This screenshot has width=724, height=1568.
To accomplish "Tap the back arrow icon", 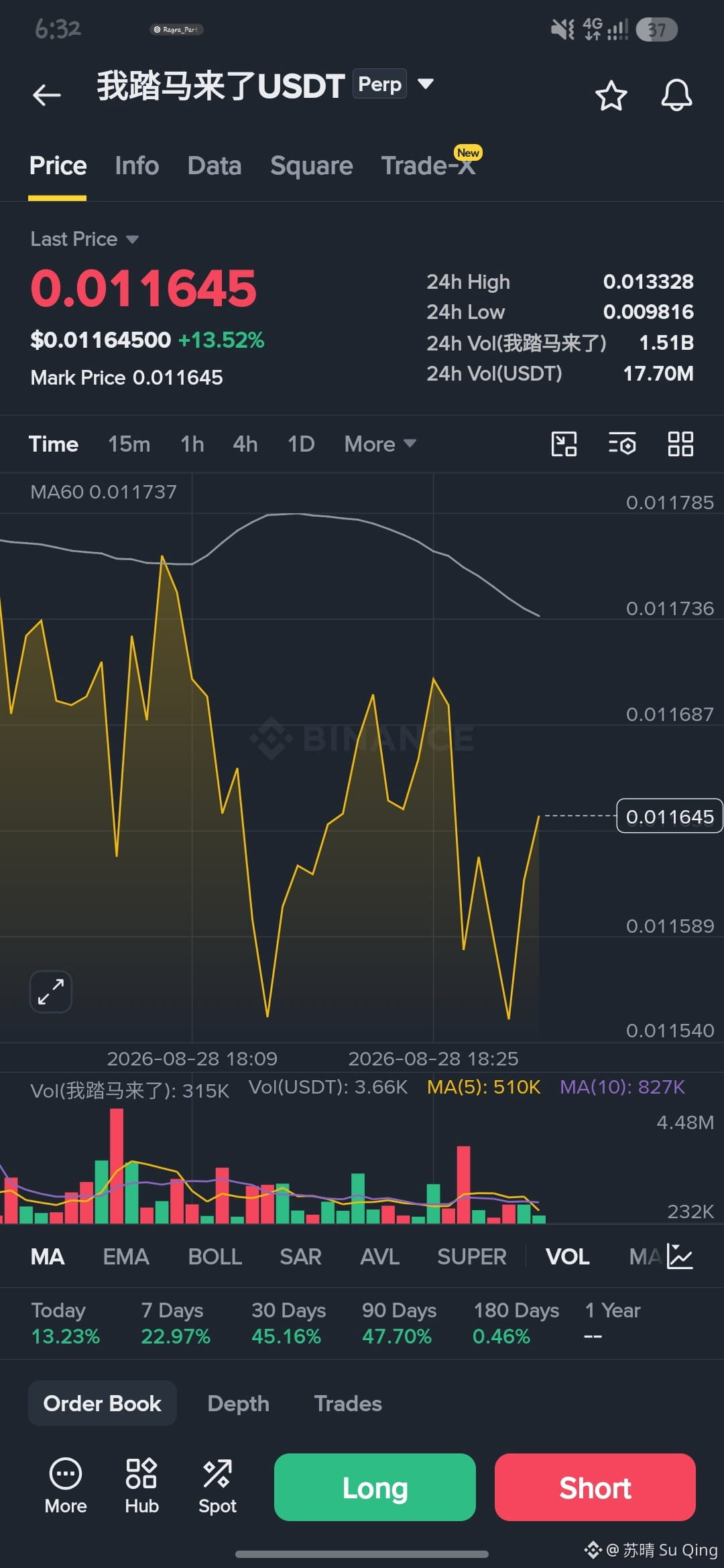I will tap(47, 94).
